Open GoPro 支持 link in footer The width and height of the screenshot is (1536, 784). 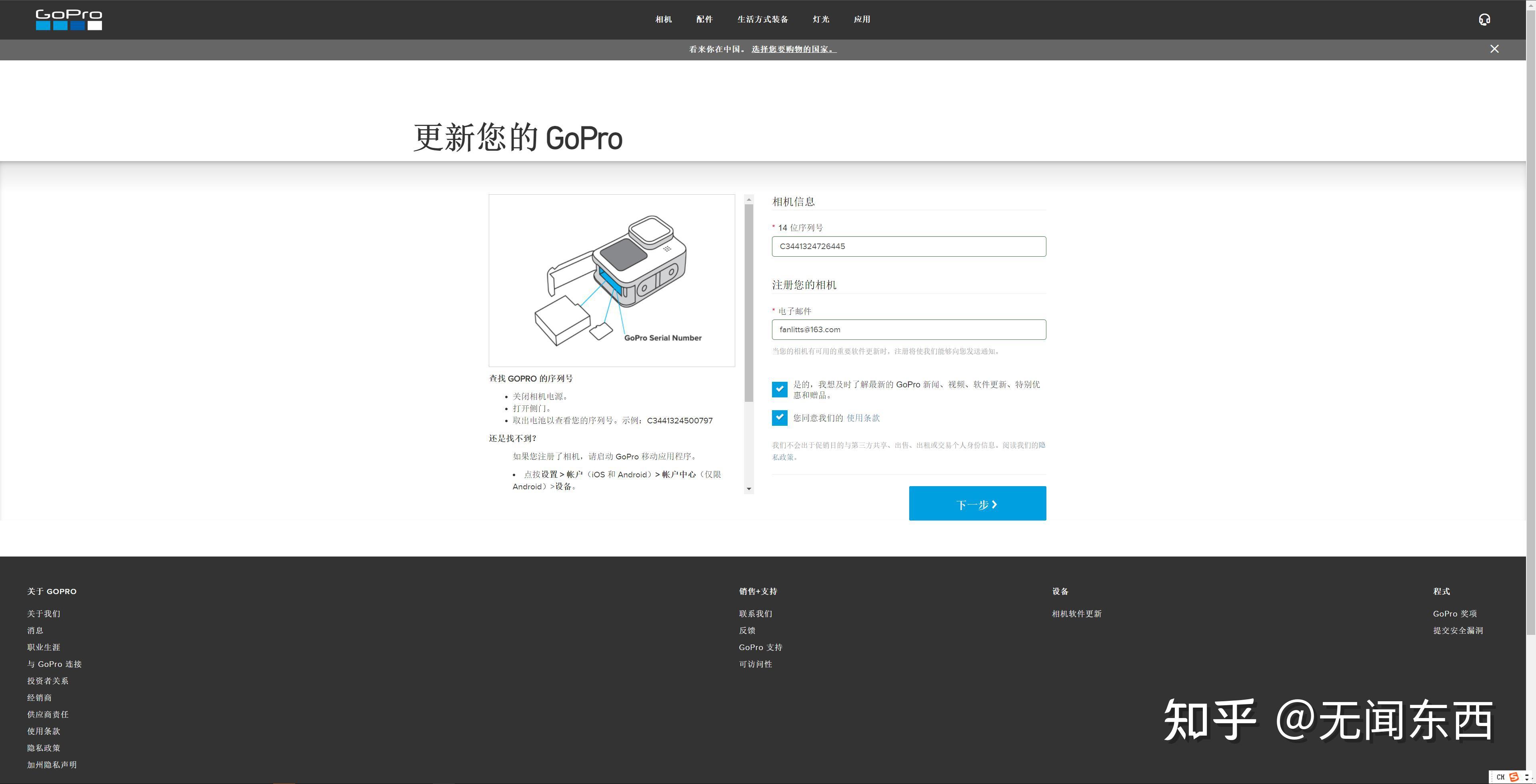tap(760, 647)
